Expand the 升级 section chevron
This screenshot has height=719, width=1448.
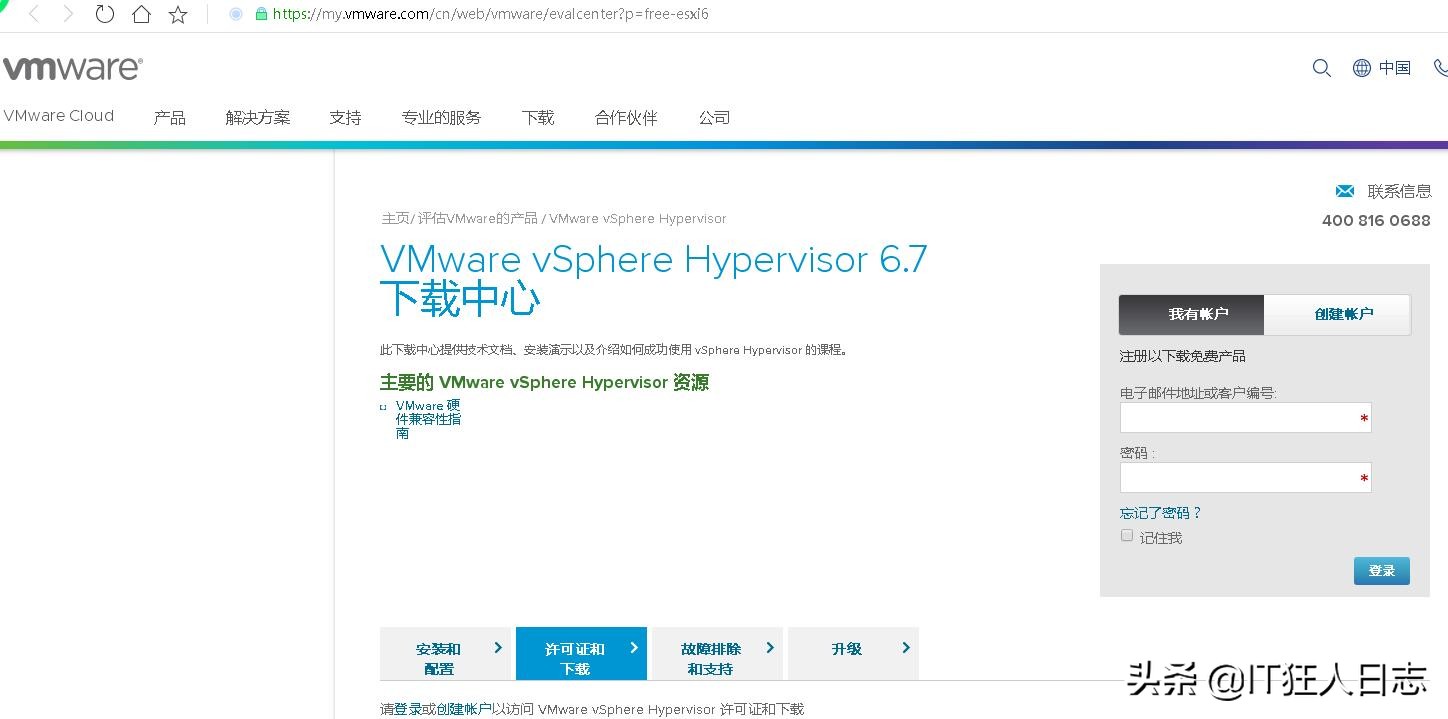click(x=905, y=647)
